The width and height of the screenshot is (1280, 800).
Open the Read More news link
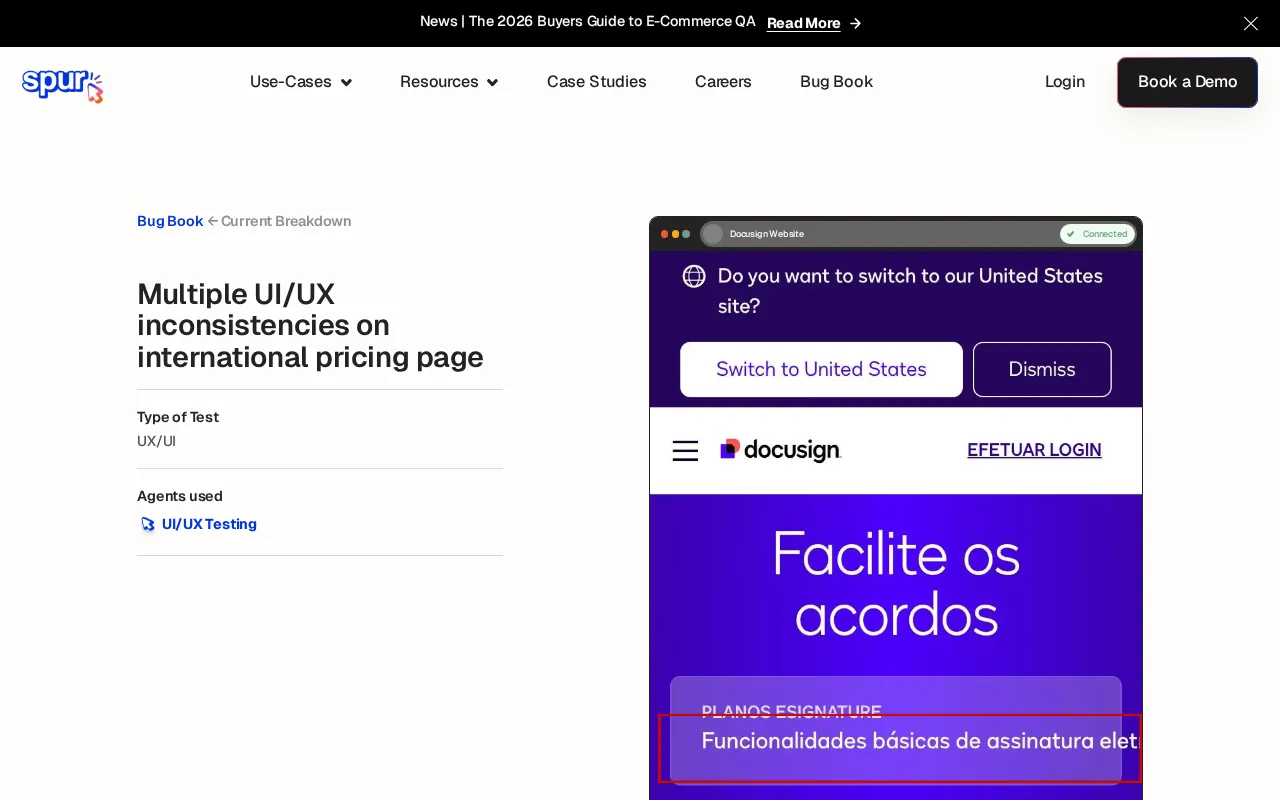[x=803, y=23]
